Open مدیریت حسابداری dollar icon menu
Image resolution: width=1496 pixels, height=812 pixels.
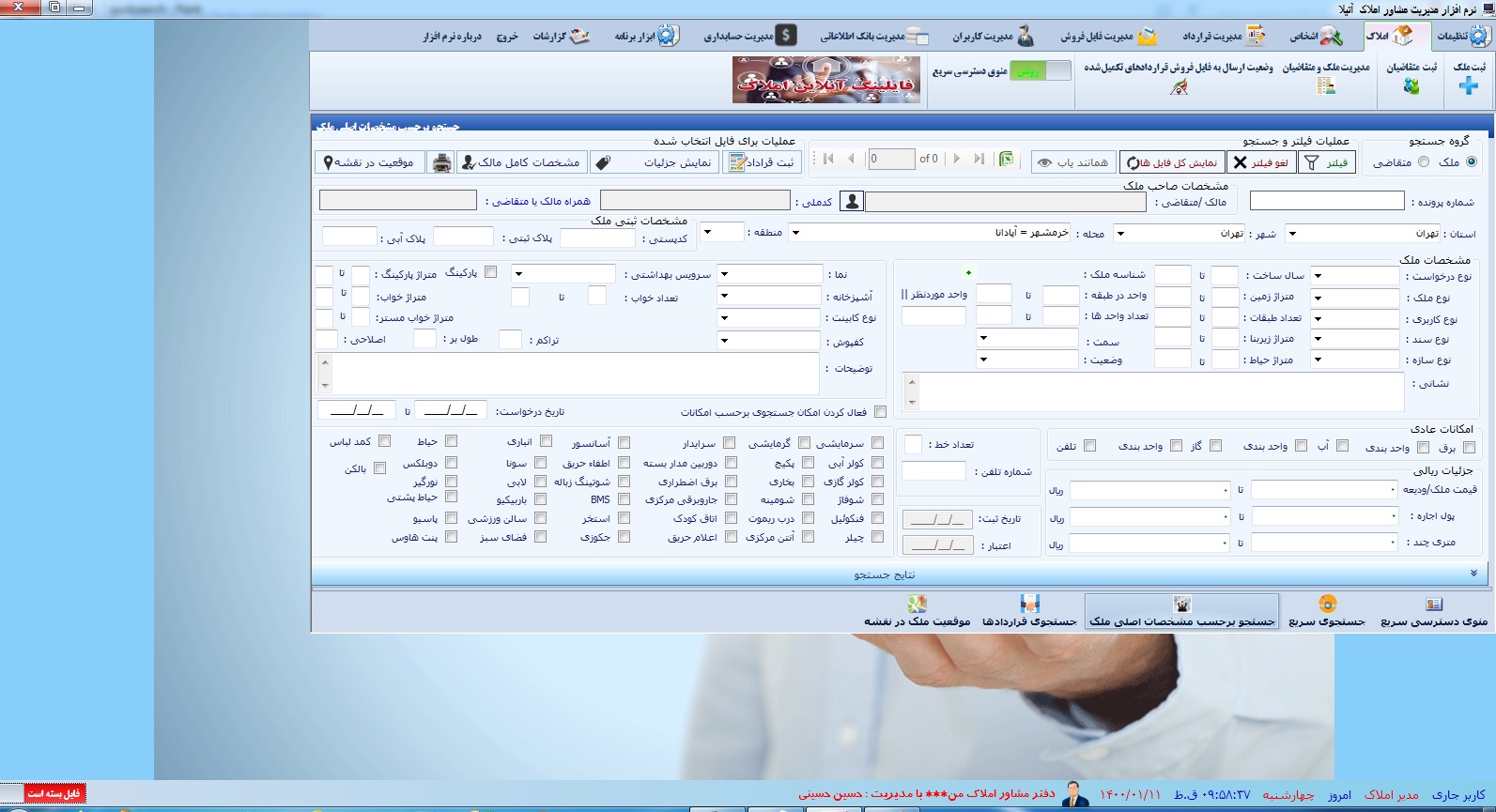click(x=786, y=36)
